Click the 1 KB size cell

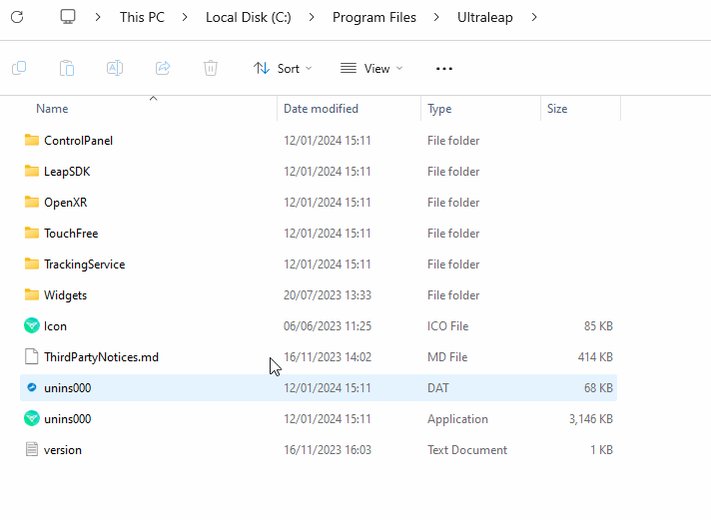pos(602,450)
